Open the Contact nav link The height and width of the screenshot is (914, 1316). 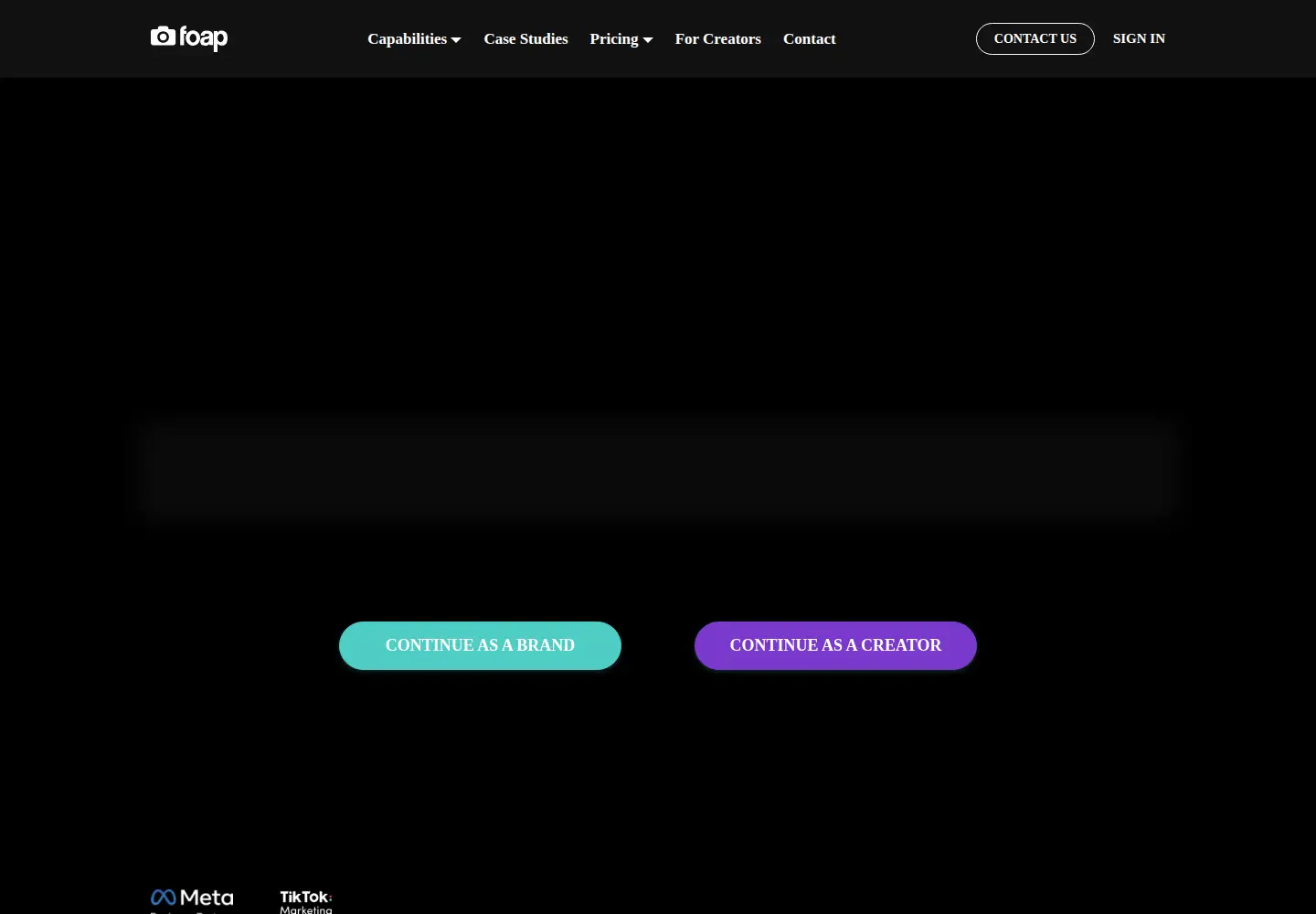(810, 38)
